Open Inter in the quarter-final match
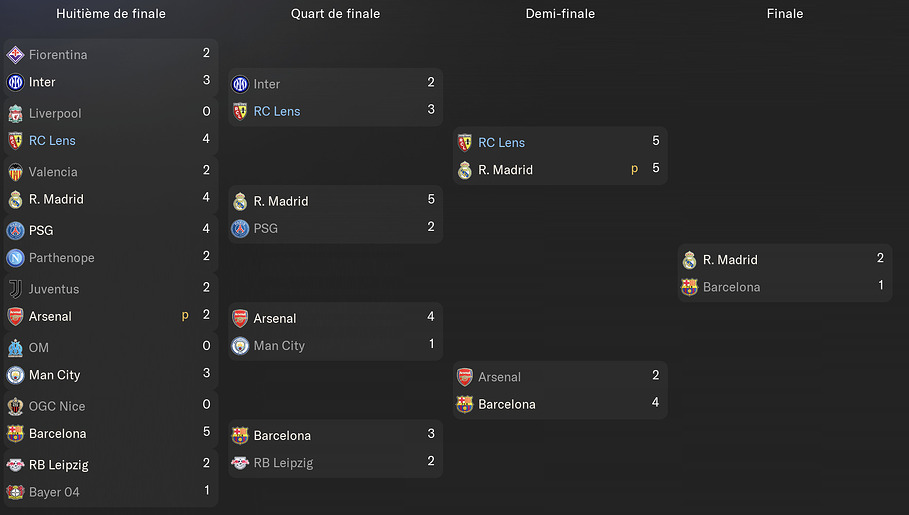 coord(267,84)
